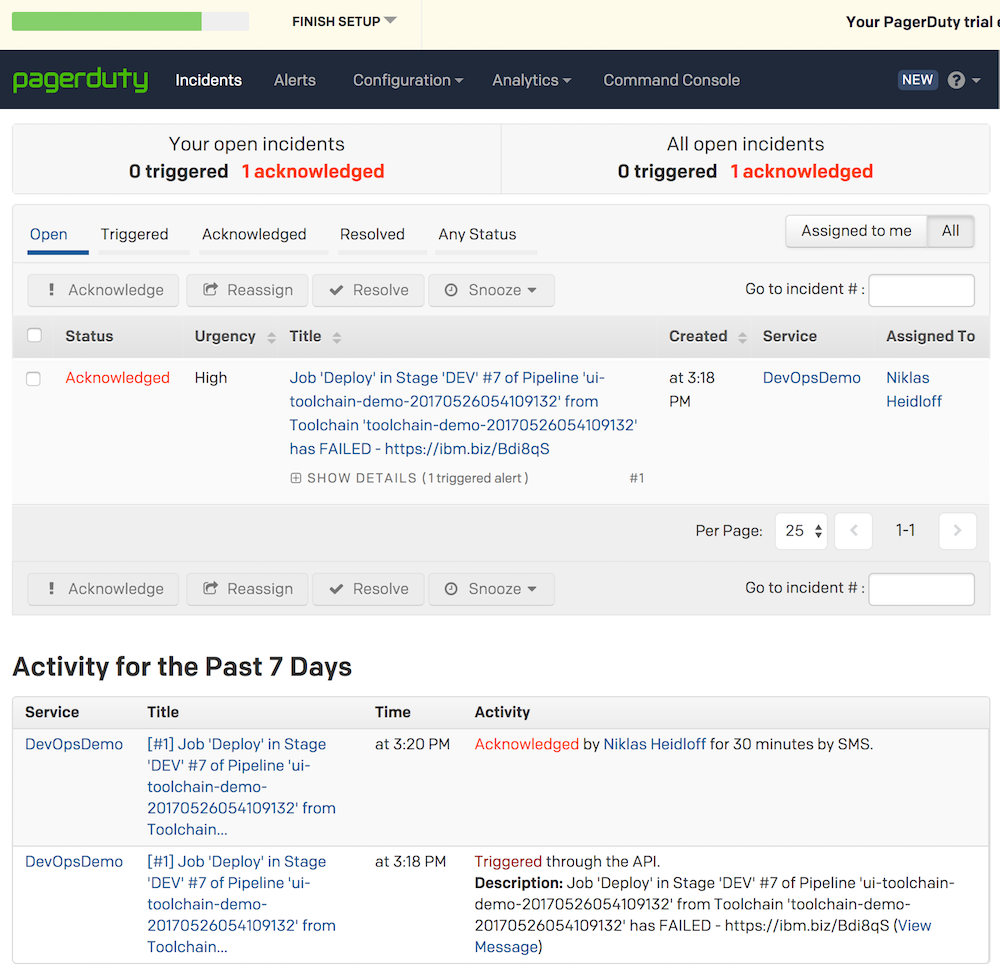Go to Incidents nav item
Image resolution: width=1000 pixels, height=970 pixels.
coord(209,80)
